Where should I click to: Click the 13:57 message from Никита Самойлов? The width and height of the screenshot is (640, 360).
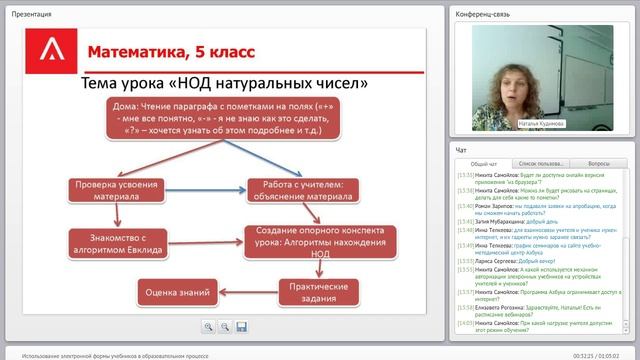(540, 296)
